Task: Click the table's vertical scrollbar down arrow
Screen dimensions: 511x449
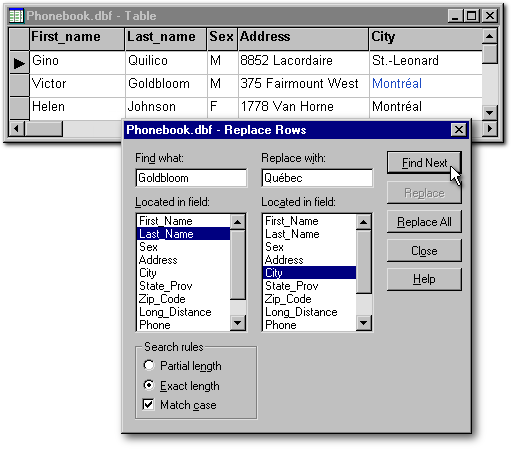Action: [x=489, y=112]
